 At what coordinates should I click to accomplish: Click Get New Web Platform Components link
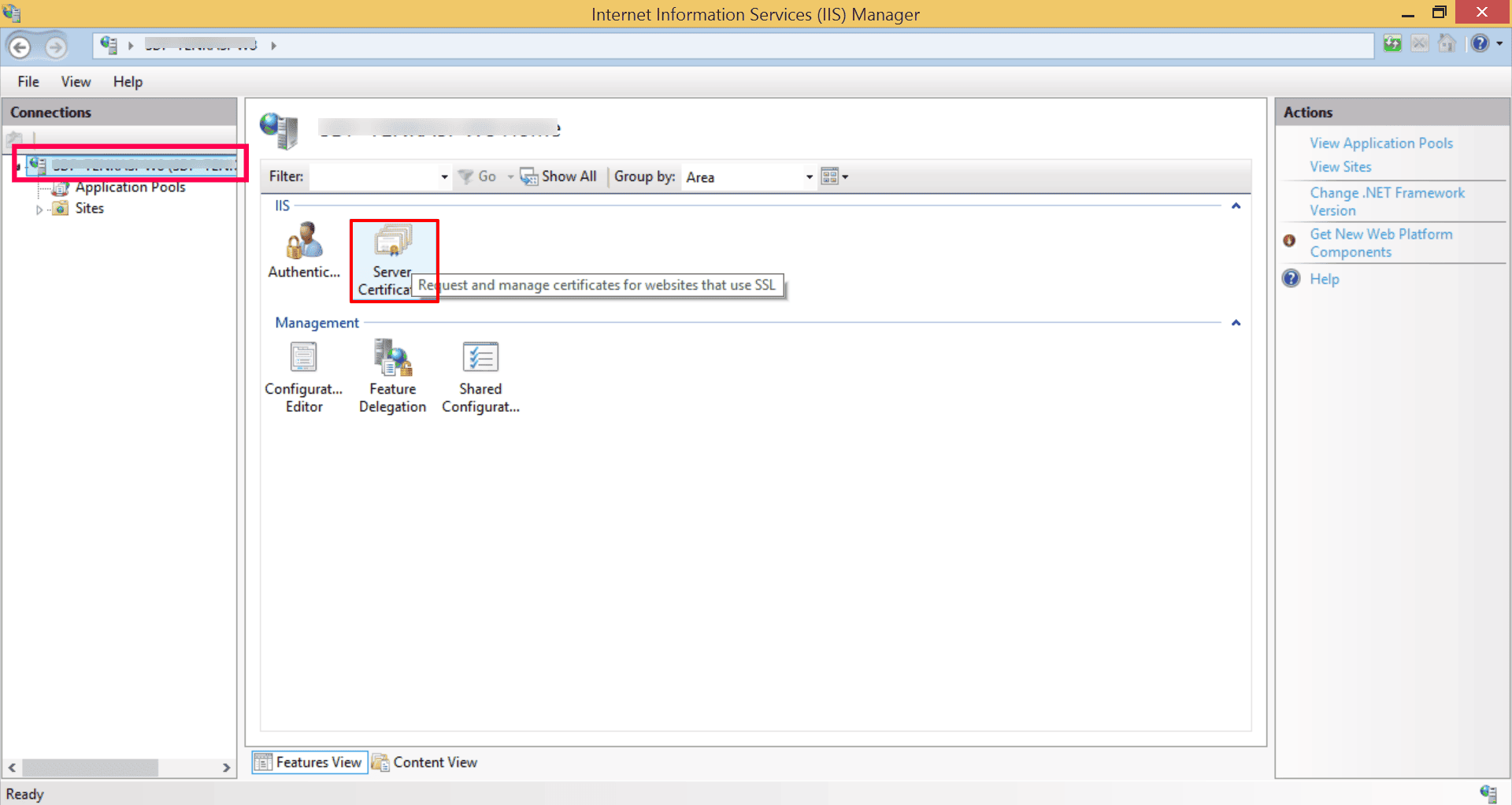coord(1381,243)
